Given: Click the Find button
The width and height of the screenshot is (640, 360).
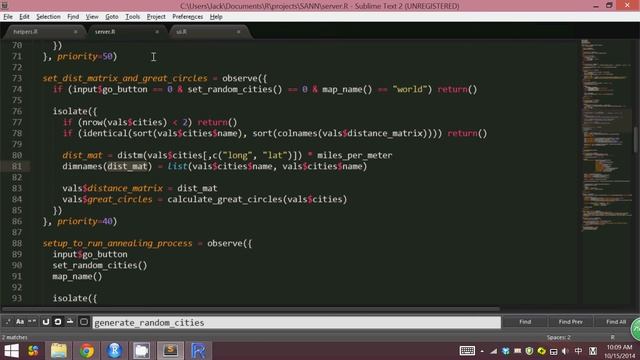Looking at the screenshot, I should [x=525, y=322].
